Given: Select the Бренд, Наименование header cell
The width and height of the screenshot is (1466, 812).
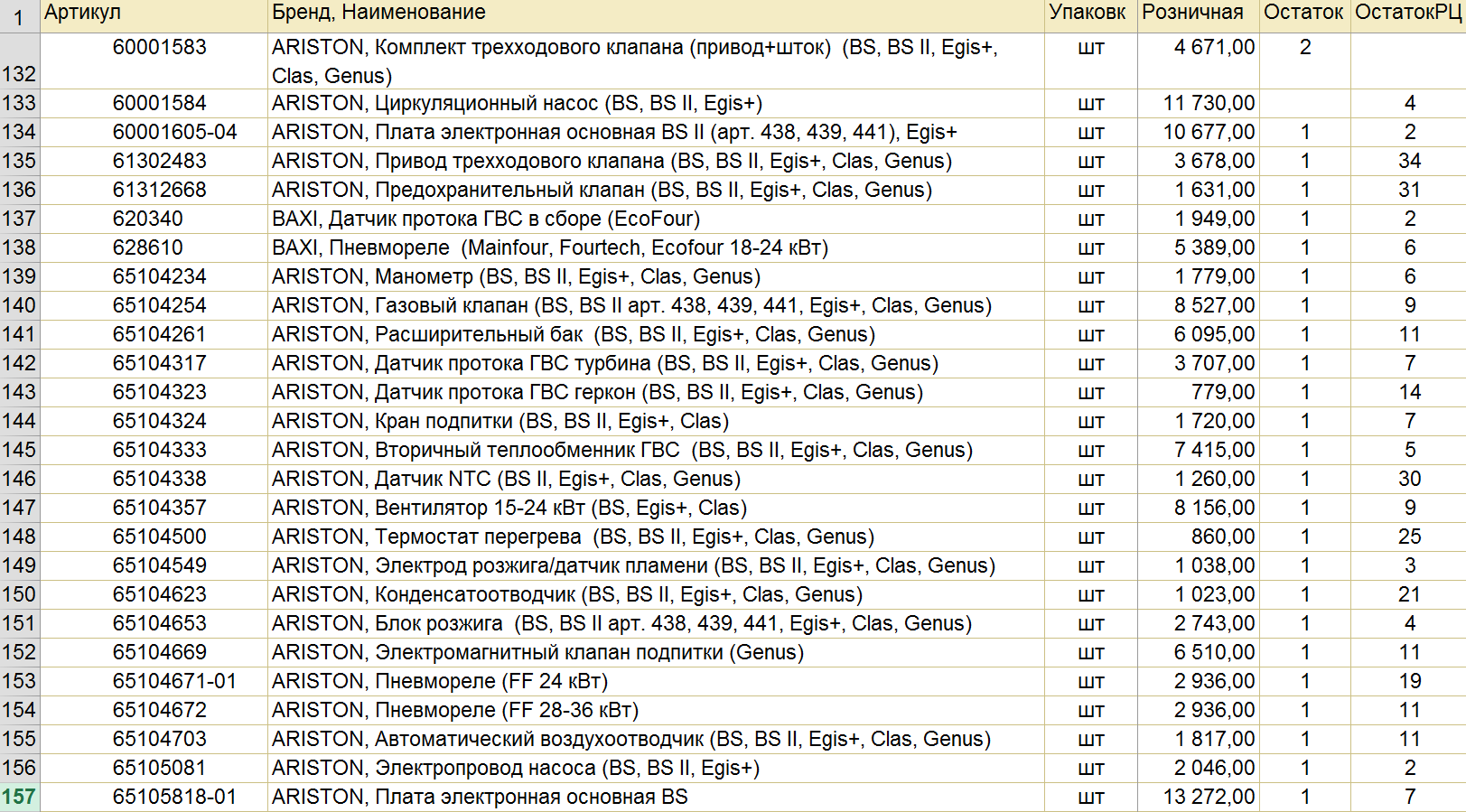Looking at the screenshot, I should [x=656, y=15].
